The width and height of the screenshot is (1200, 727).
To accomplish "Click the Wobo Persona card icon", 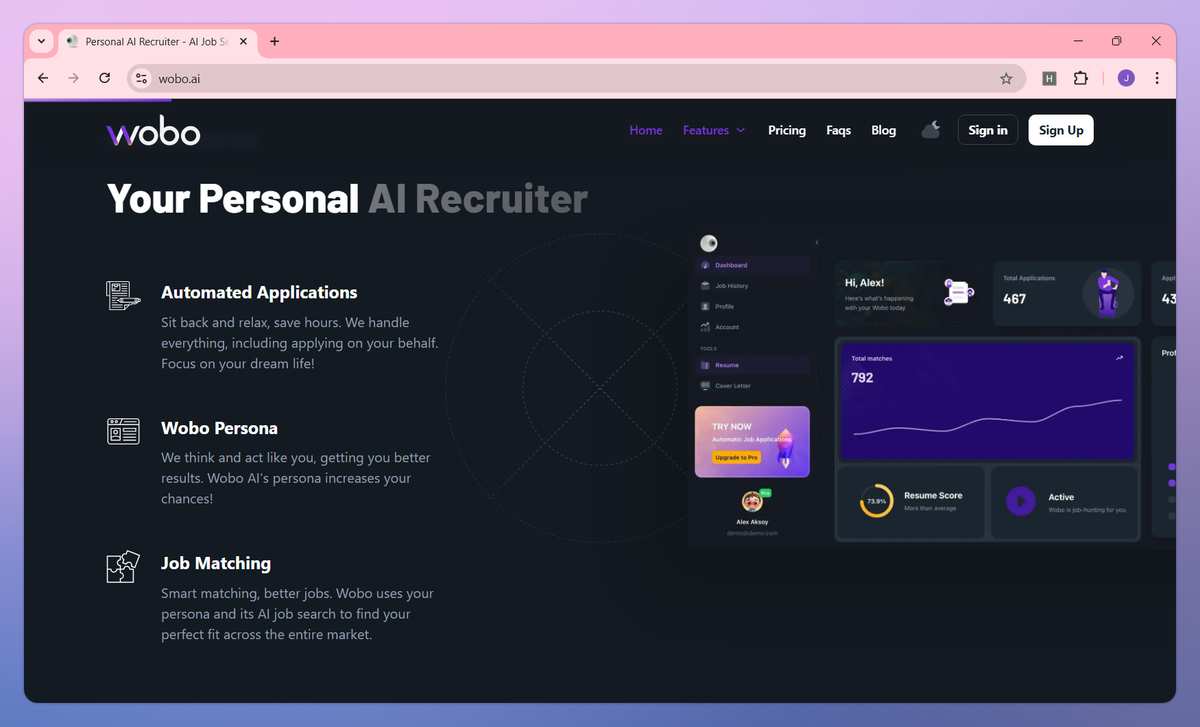I will (123, 431).
